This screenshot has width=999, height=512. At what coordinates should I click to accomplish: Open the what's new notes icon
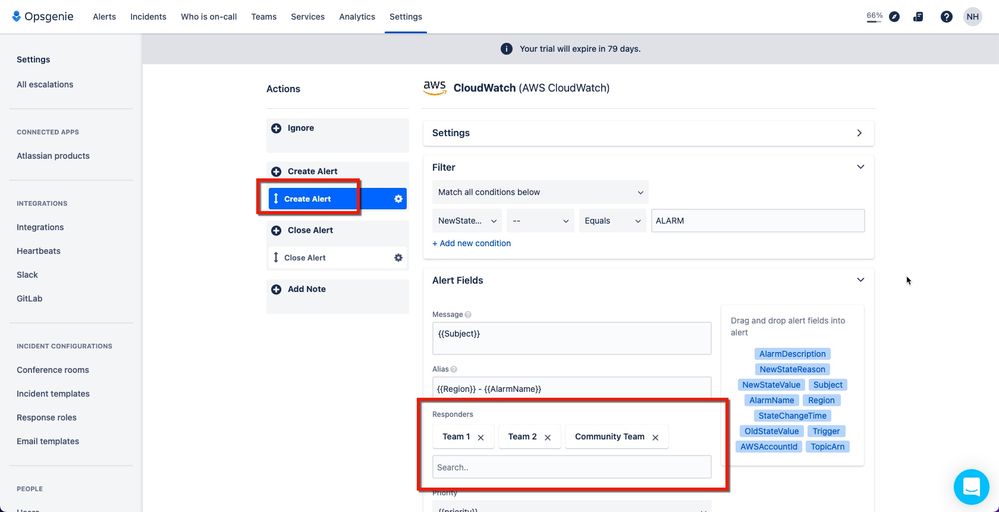click(x=918, y=17)
